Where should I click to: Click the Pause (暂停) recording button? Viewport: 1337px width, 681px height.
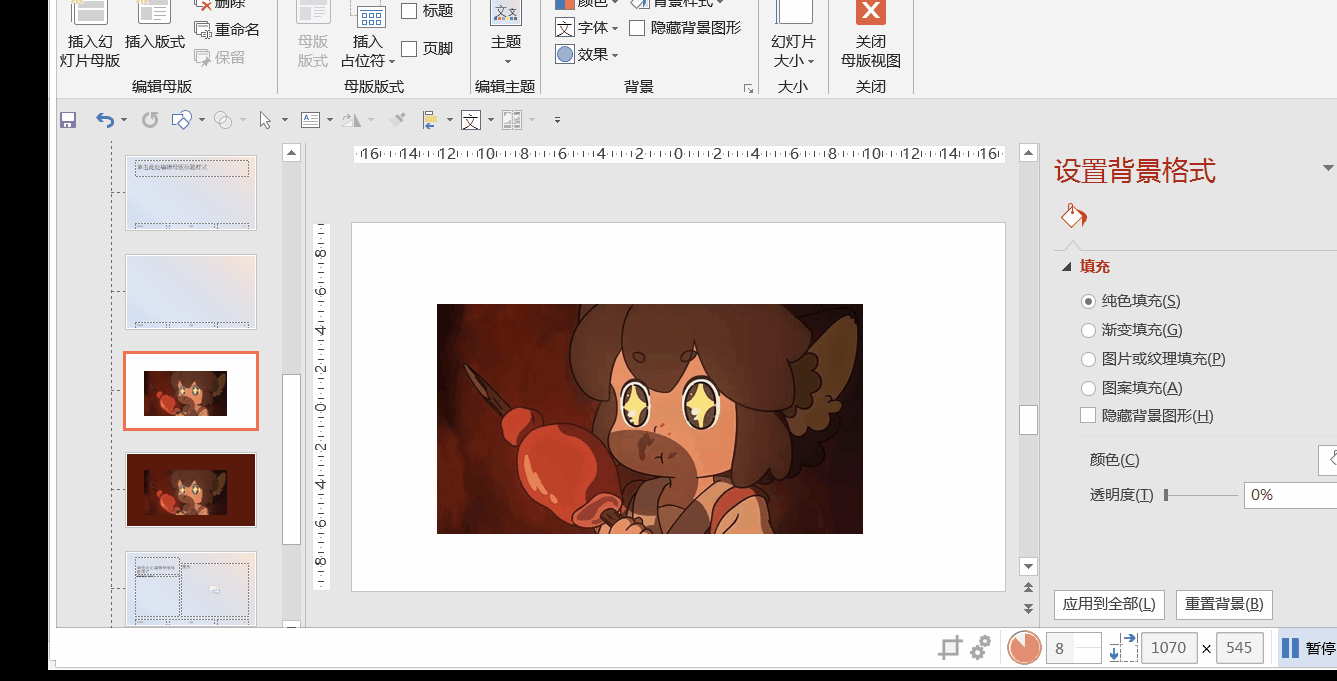coord(1308,648)
